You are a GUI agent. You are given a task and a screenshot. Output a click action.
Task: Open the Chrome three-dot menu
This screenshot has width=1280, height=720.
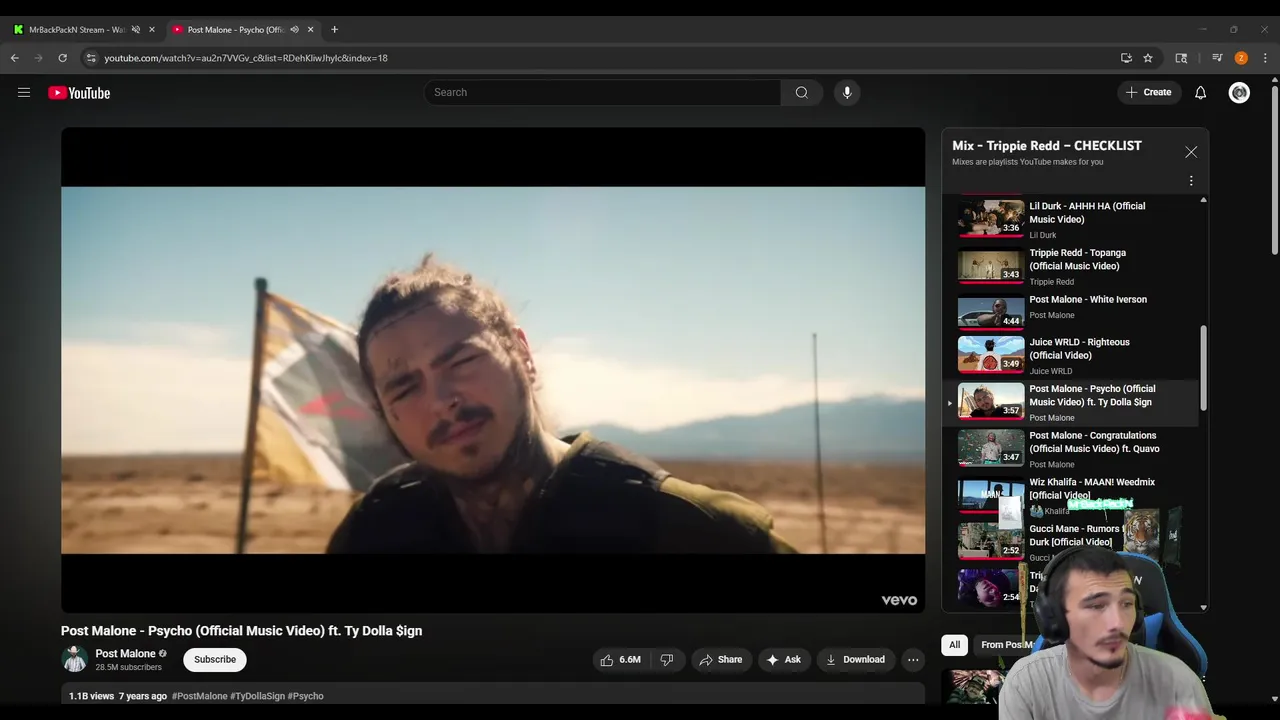[x=1265, y=58]
